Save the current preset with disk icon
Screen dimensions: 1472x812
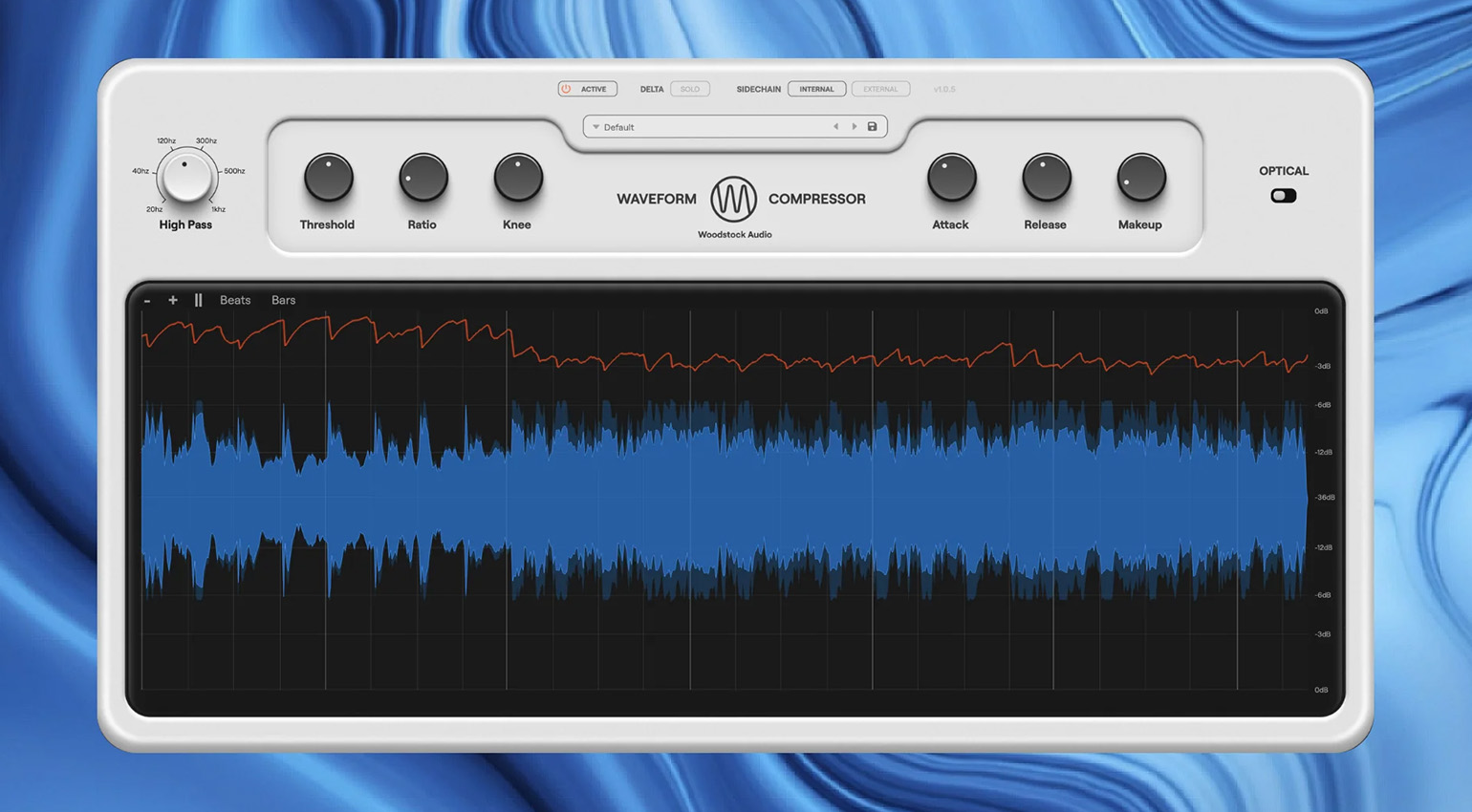tap(872, 127)
